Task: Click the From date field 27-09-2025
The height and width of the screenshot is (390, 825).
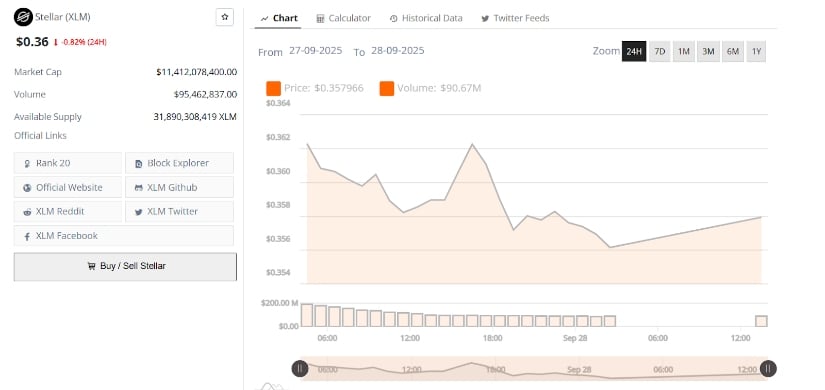Action: tap(316, 51)
